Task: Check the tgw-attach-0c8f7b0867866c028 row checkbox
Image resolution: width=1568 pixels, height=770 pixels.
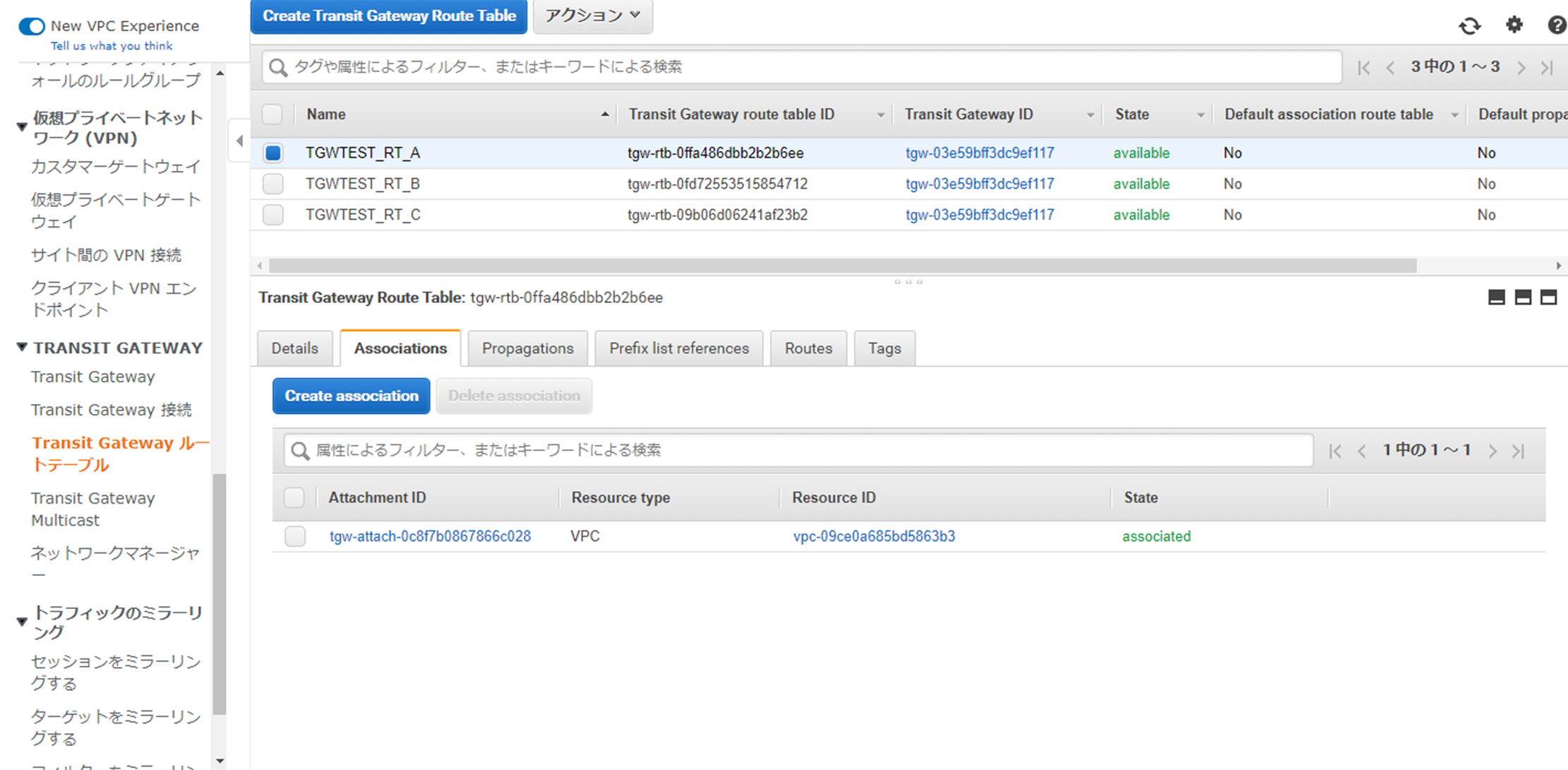Action: point(295,536)
